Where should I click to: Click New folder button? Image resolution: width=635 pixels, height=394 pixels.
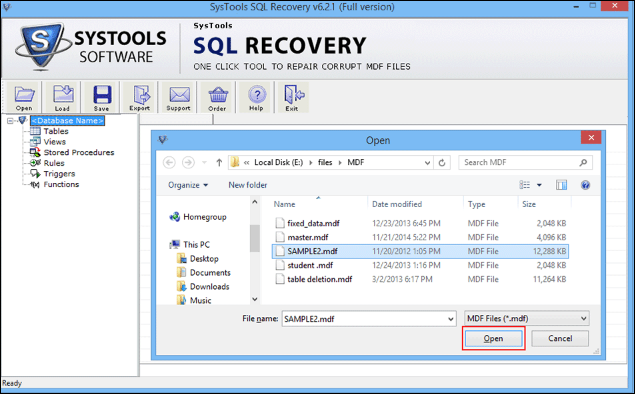click(x=247, y=185)
